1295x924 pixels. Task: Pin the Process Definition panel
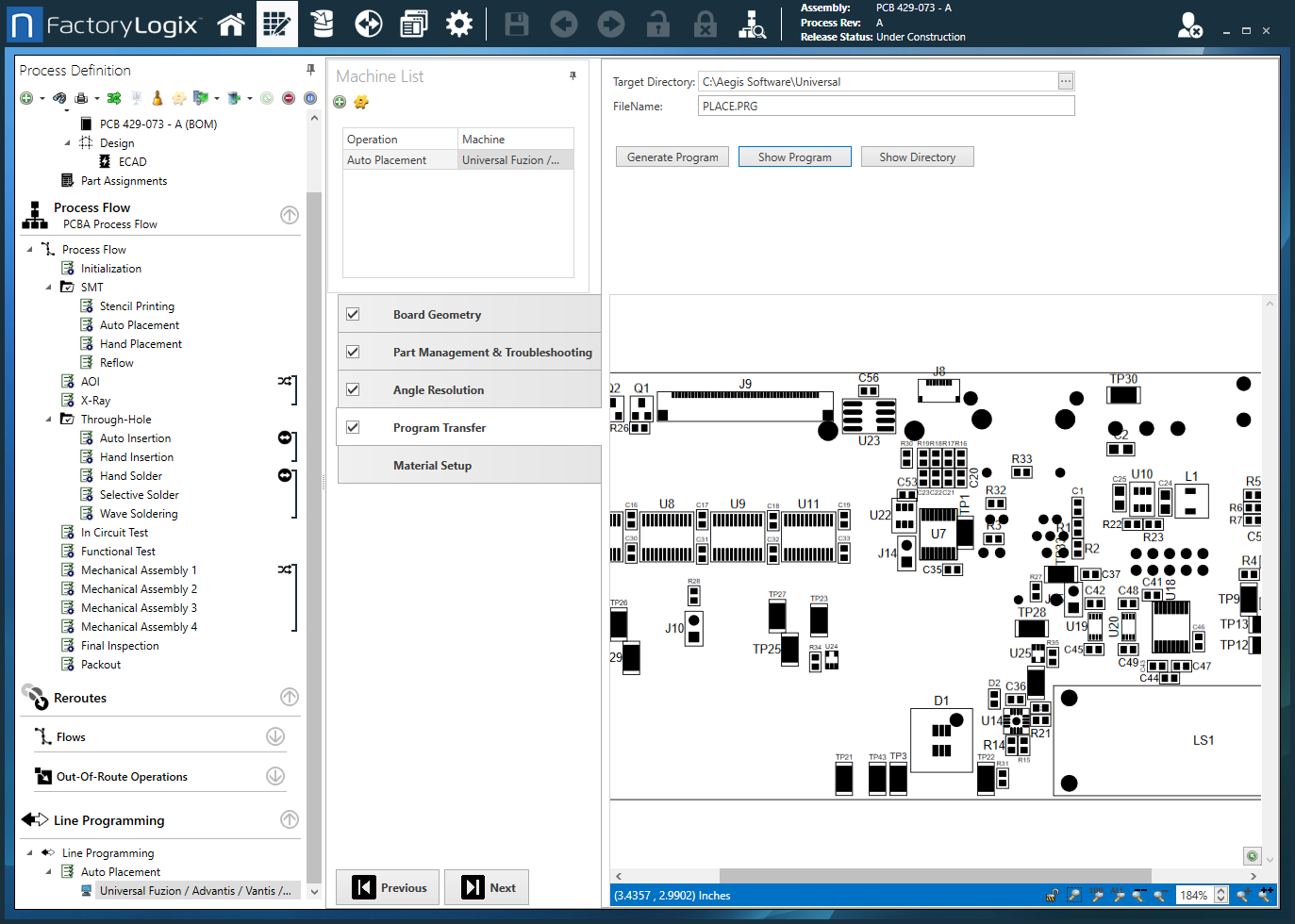tap(310, 70)
